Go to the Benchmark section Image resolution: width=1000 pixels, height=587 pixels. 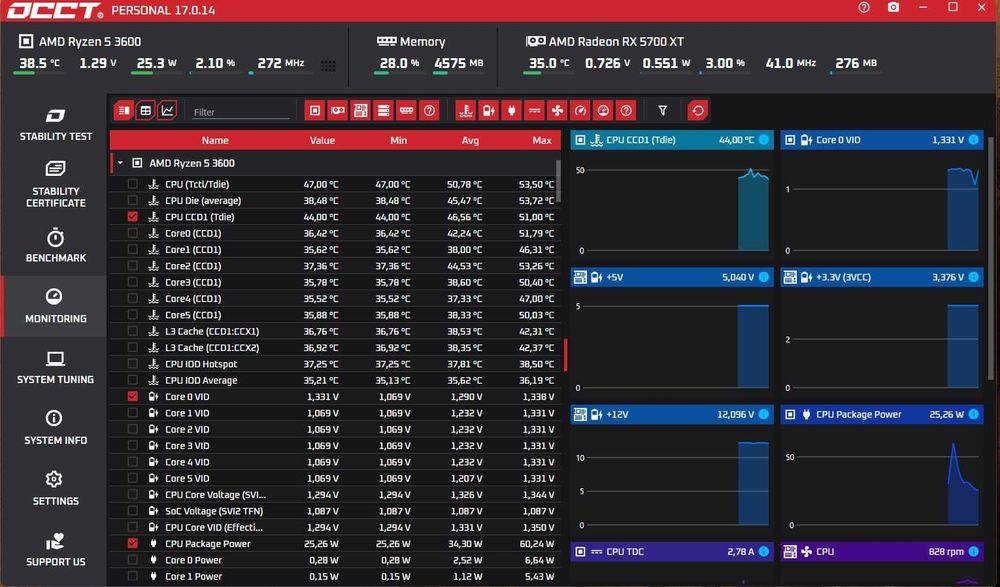click(55, 245)
